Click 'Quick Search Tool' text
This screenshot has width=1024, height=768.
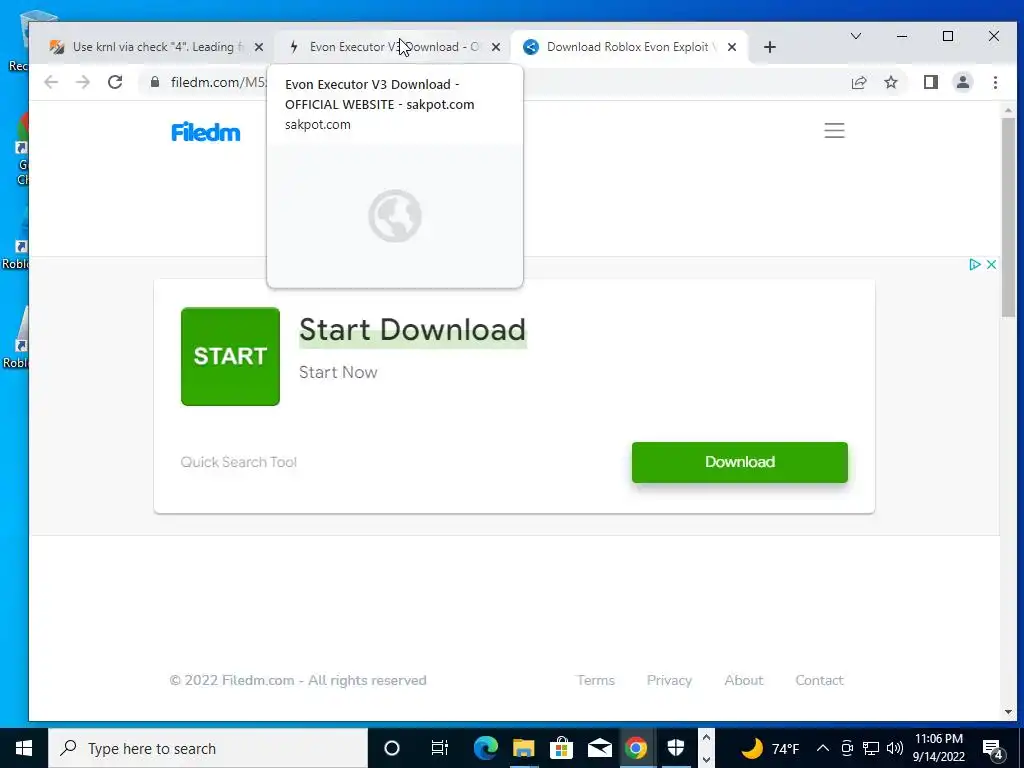[238, 462]
